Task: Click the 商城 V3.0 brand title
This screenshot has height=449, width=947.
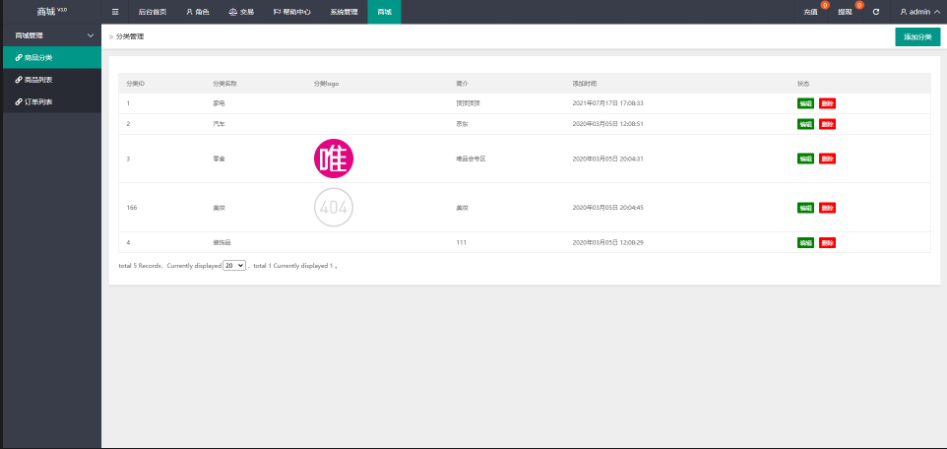Action: (x=52, y=11)
